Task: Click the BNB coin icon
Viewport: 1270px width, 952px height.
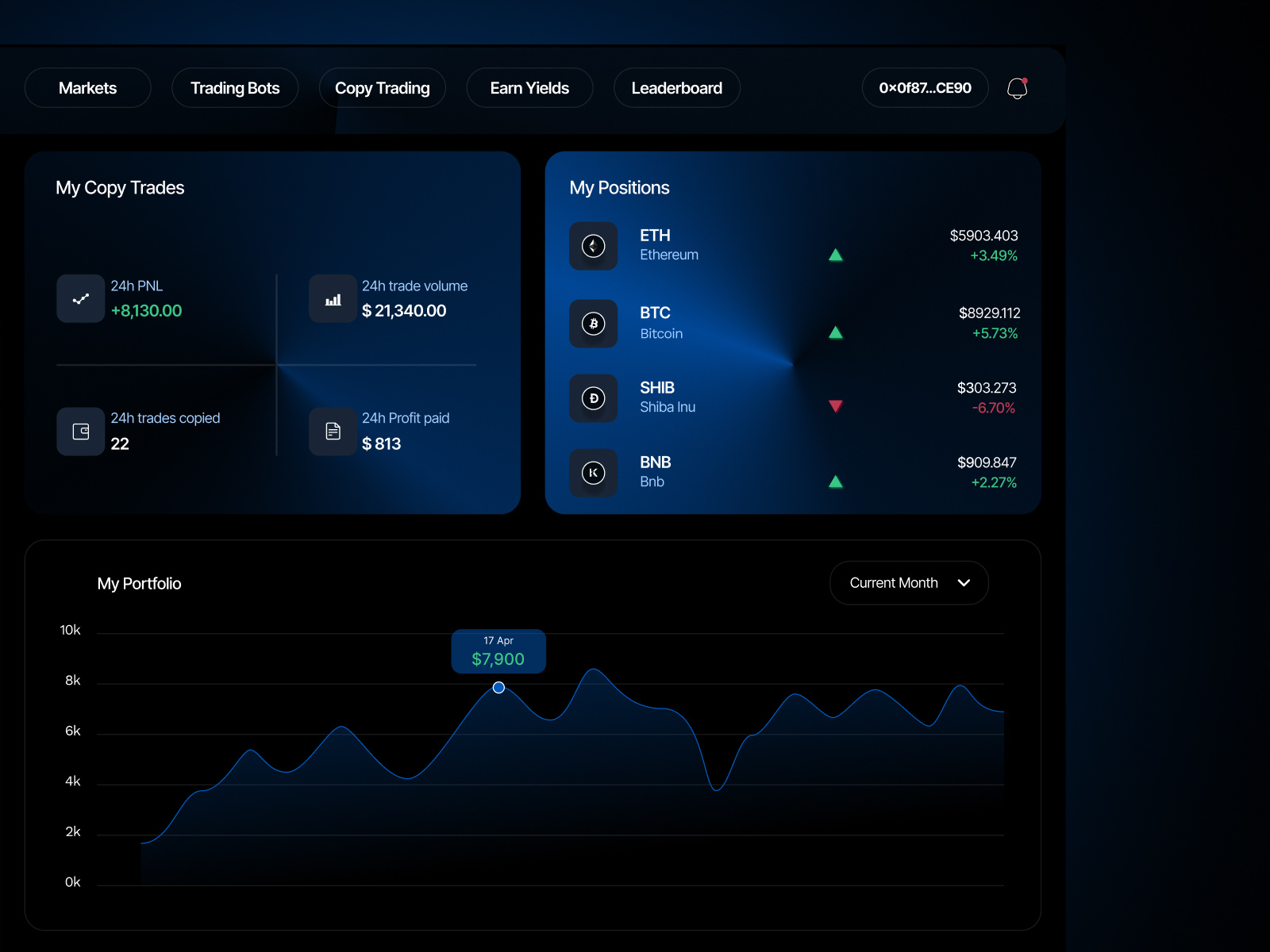Action: pos(593,473)
